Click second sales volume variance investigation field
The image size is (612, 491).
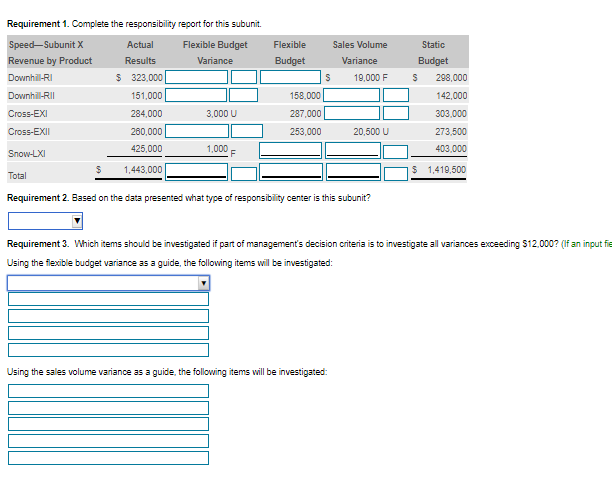click(x=109, y=408)
